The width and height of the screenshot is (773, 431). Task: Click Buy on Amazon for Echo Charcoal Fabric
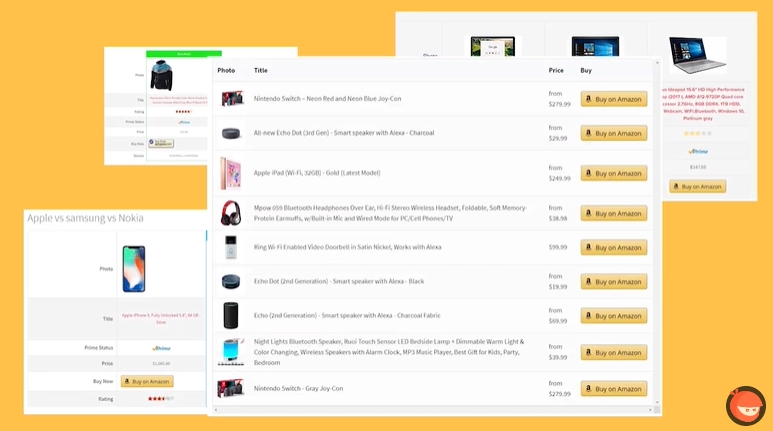pyautogui.click(x=614, y=316)
